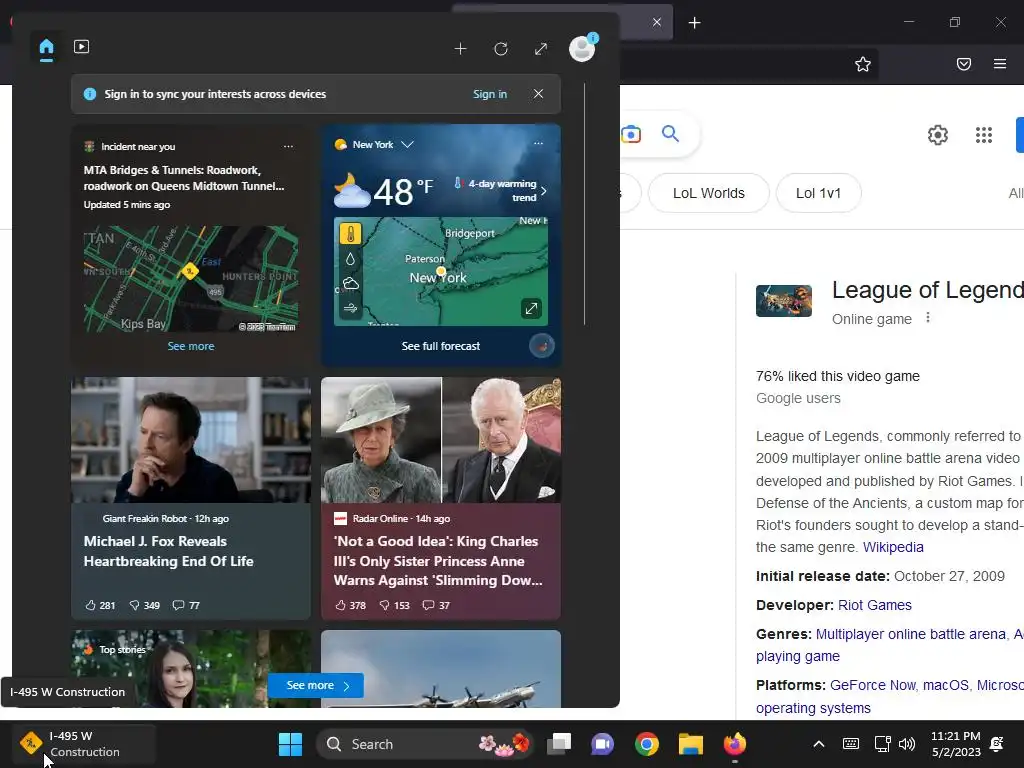The height and width of the screenshot is (768, 1024).
Task: Launch Chrome from the taskbar
Action: coord(647,744)
